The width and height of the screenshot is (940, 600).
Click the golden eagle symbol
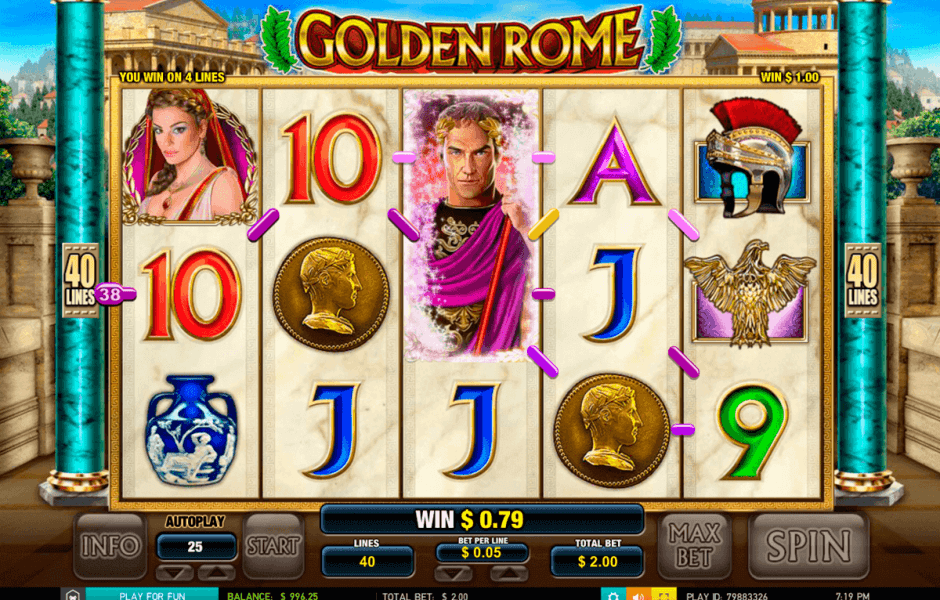[750, 294]
